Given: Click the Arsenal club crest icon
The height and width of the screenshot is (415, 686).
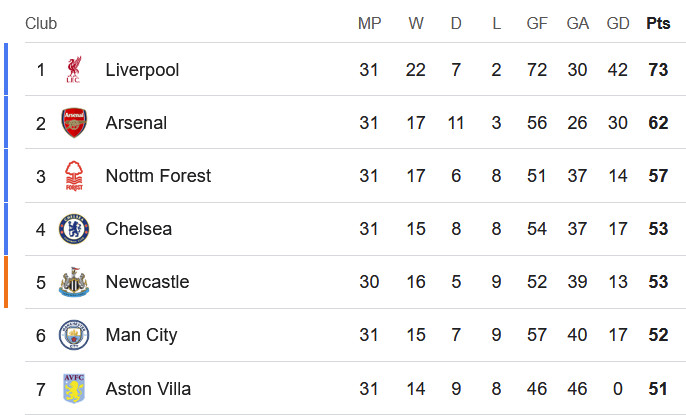Looking at the screenshot, I should [x=74, y=123].
